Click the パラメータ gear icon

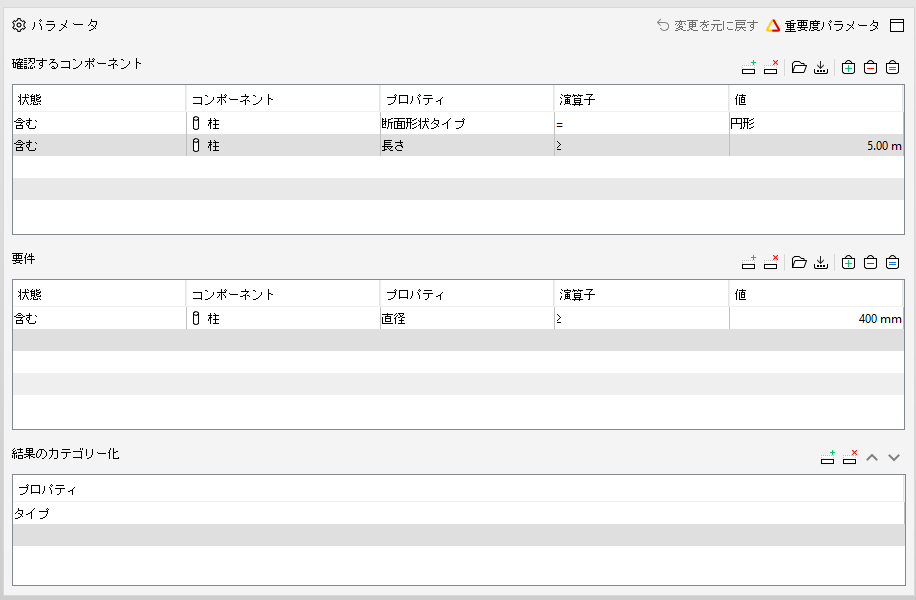(x=19, y=25)
